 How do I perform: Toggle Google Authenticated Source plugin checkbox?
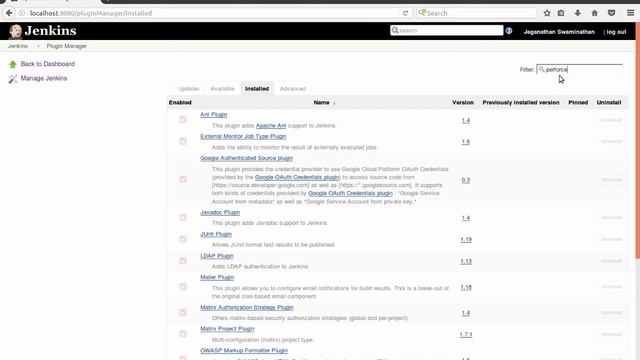(x=183, y=179)
